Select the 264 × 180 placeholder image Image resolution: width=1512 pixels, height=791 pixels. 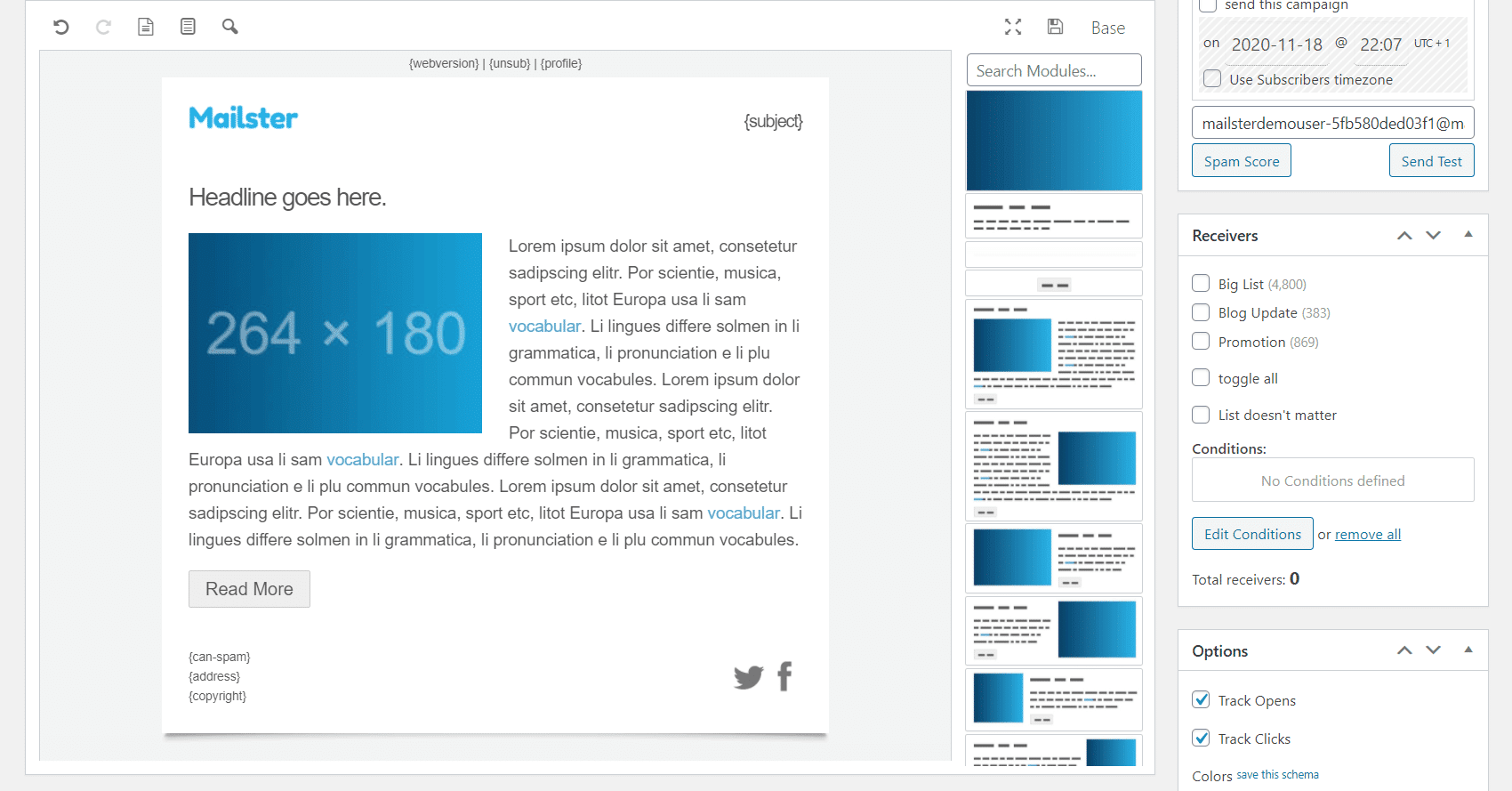coord(335,333)
